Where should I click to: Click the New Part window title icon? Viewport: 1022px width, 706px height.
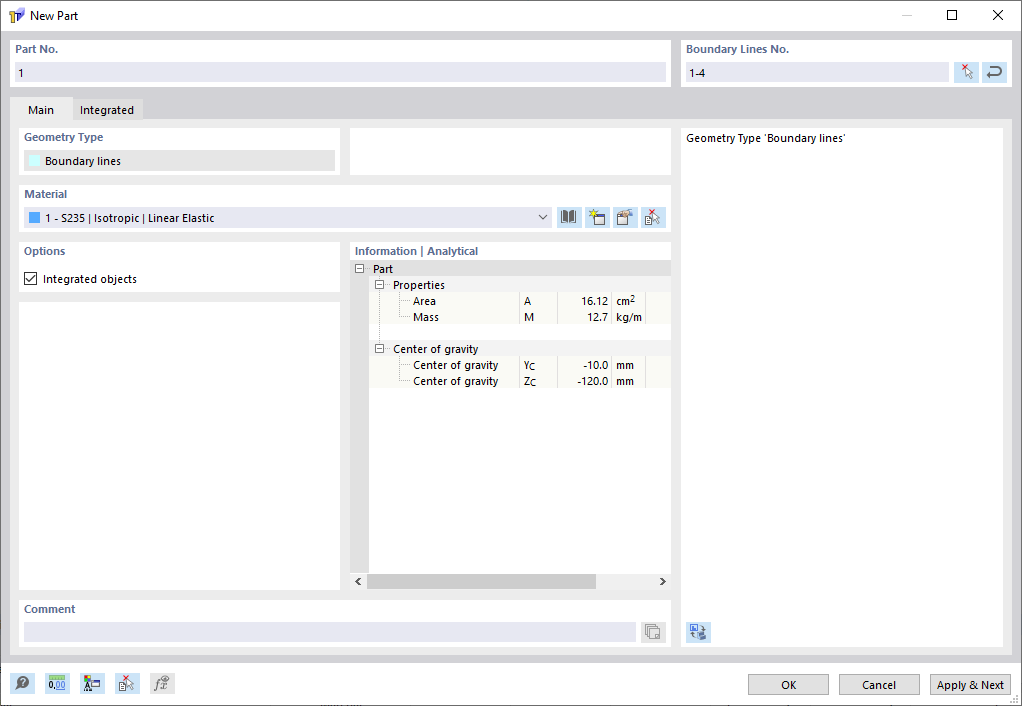coord(16,15)
